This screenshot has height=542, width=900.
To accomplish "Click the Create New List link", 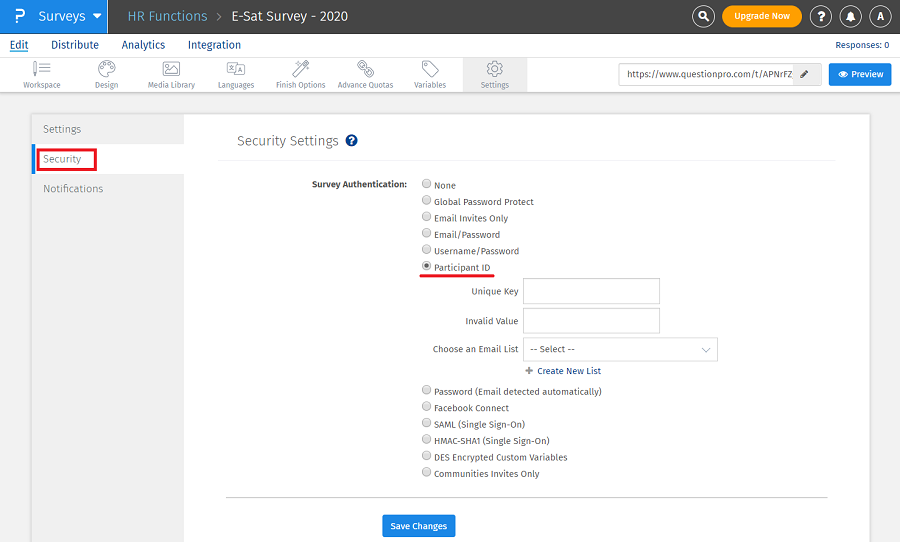I will pyautogui.click(x=568, y=371).
